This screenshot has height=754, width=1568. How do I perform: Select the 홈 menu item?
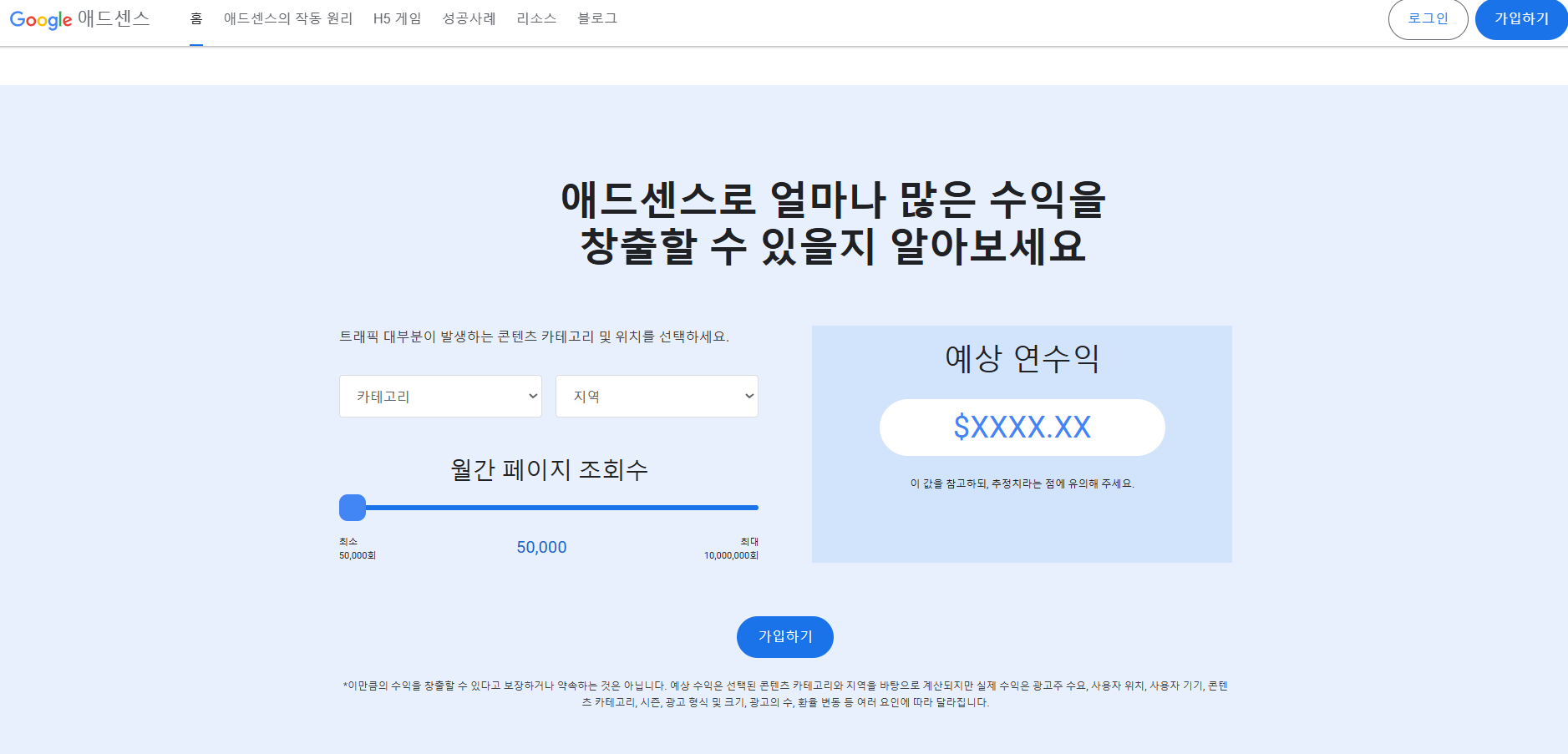coord(197,18)
